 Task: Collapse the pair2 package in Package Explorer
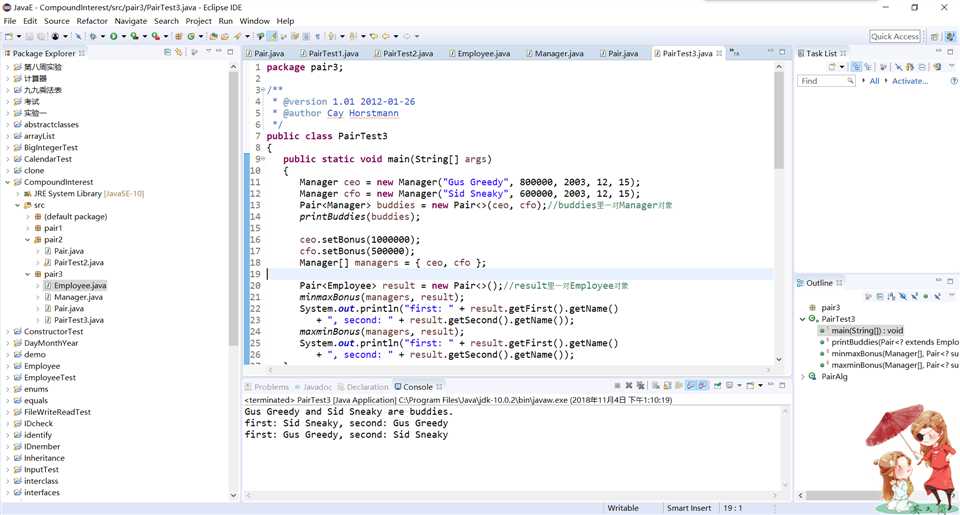tap(28, 239)
